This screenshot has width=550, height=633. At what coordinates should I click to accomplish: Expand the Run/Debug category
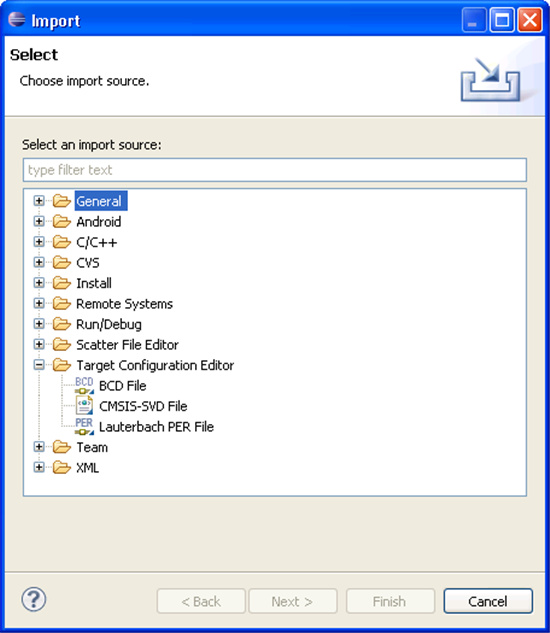[x=39, y=324]
